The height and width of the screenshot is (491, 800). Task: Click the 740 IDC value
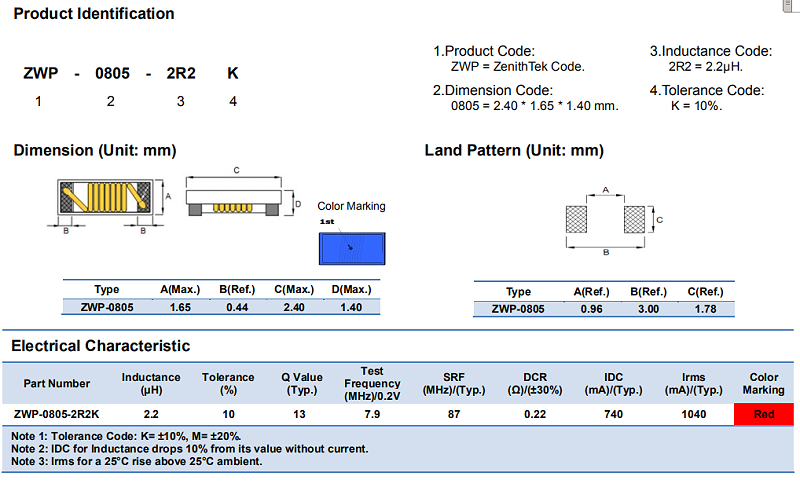click(613, 414)
